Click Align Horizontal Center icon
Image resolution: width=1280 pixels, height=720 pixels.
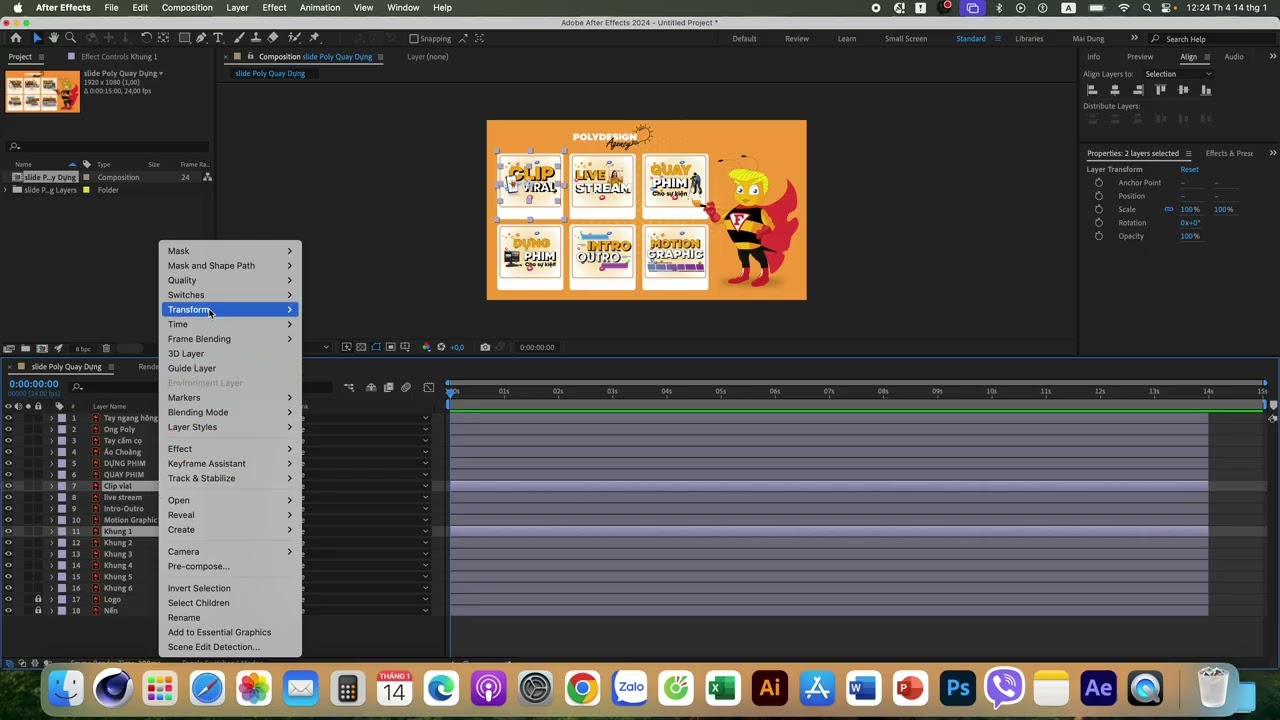click(1115, 90)
